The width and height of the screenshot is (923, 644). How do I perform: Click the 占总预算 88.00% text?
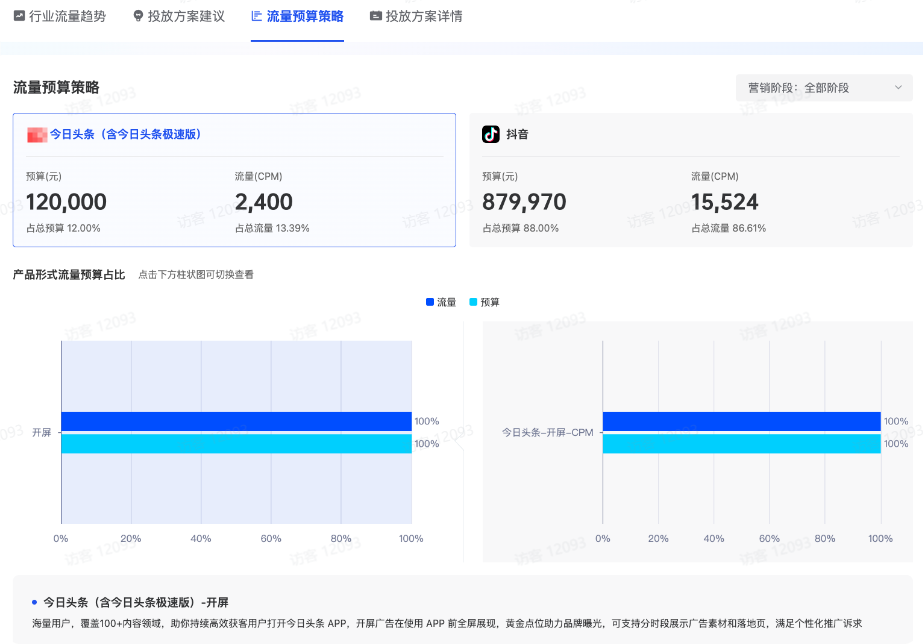(520, 228)
